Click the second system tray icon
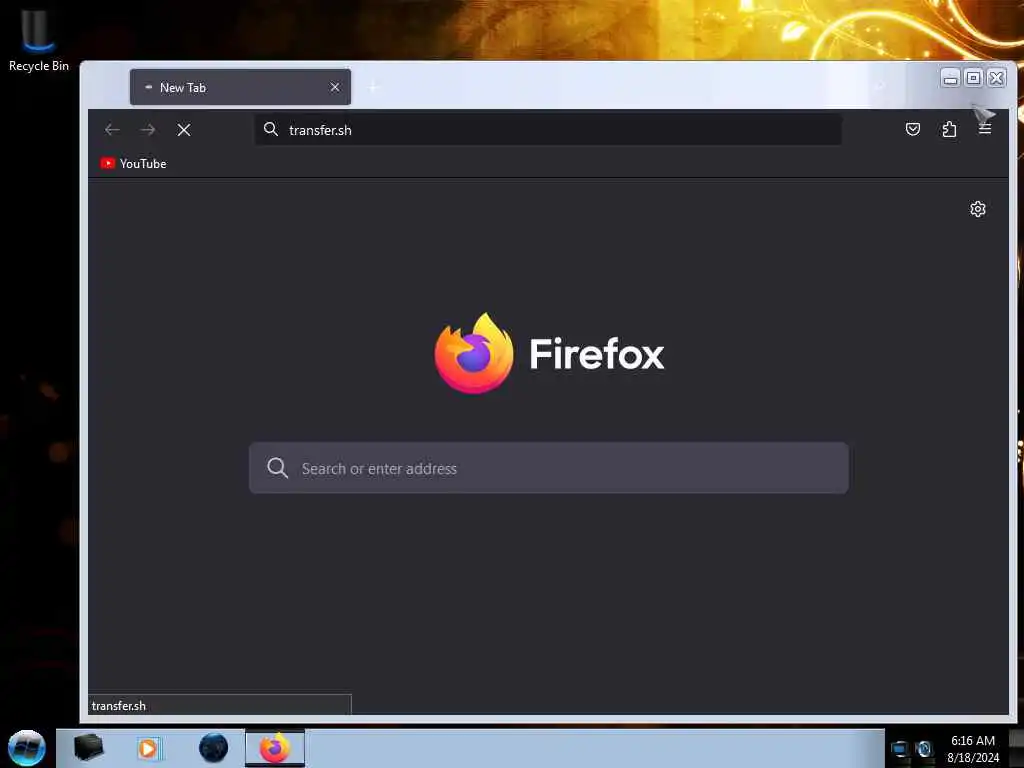Viewport: 1024px width, 768px height. pyautogui.click(x=924, y=748)
